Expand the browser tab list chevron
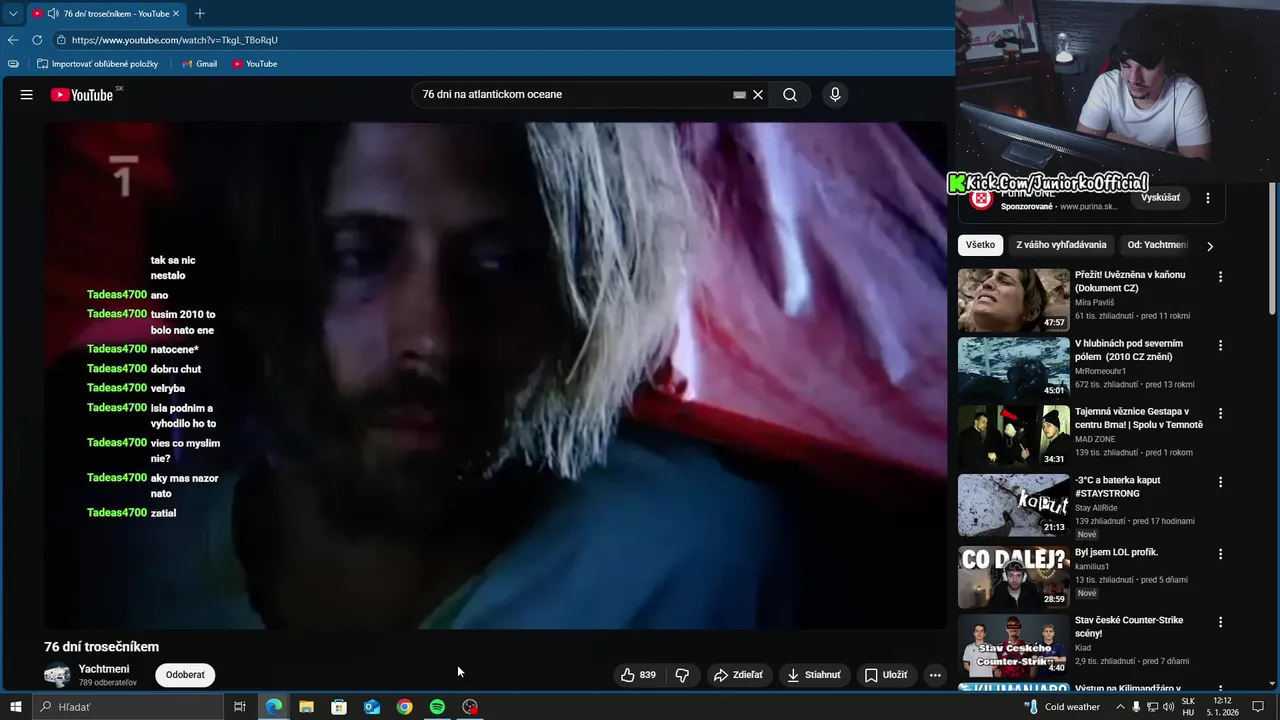This screenshot has height=720, width=1280. (13, 14)
